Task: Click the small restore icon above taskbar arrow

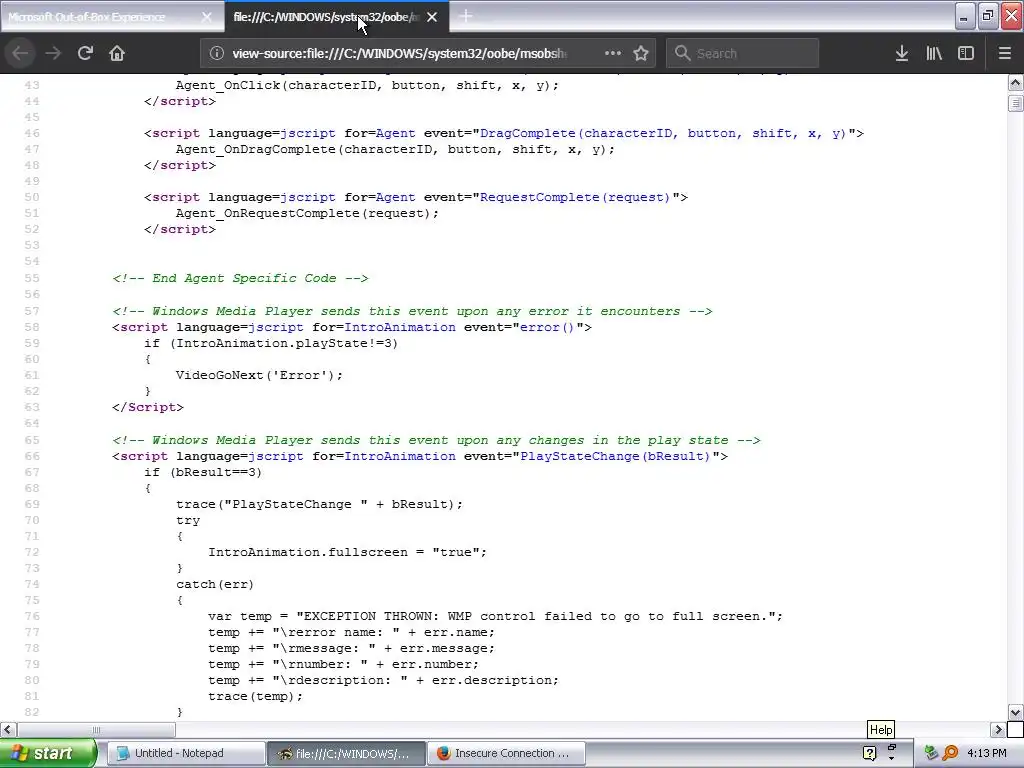Action: click(x=891, y=746)
